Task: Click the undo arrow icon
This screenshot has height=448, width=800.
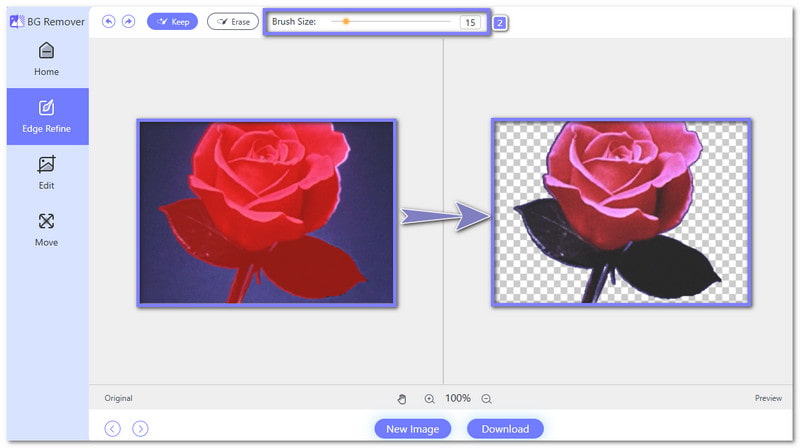Action: (x=109, y=21)
